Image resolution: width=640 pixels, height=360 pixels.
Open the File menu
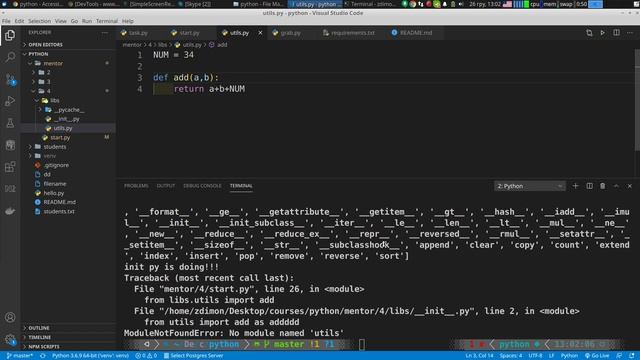6,21
